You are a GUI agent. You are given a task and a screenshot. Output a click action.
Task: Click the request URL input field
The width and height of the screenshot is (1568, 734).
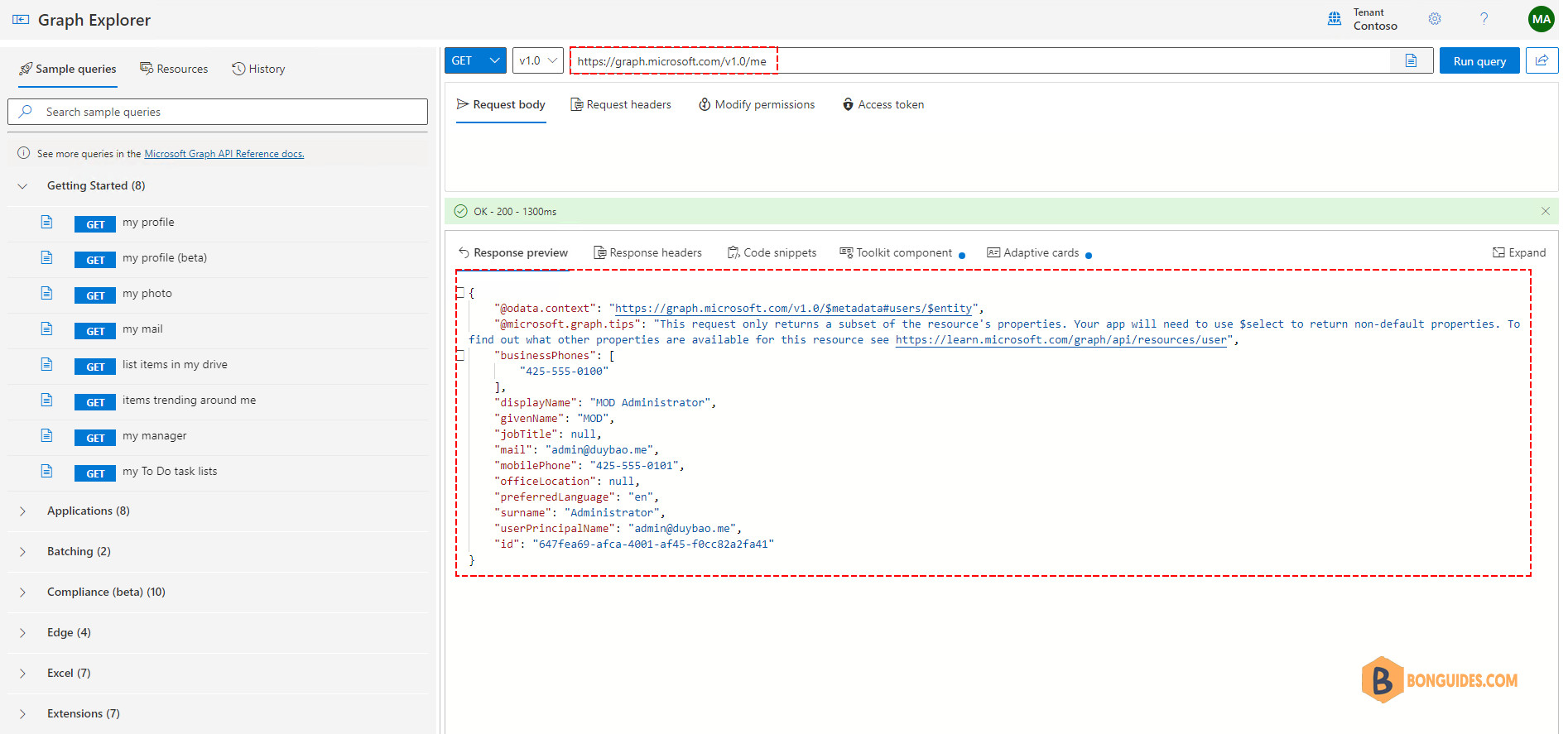click(979, 60)
